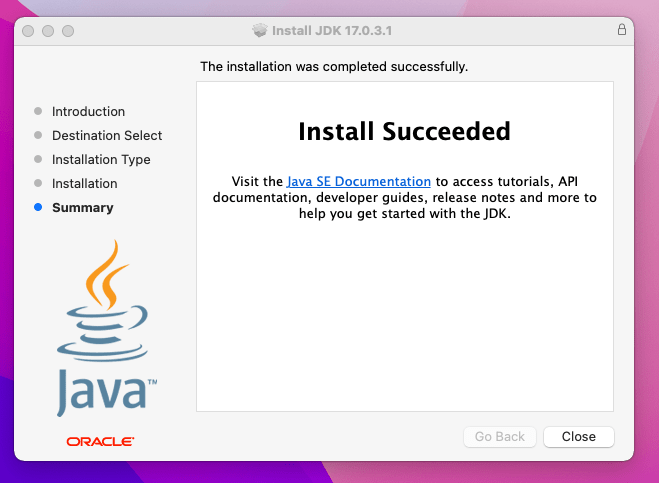Click the package icon beside Install JDK title
The height and width of the screenshot is (483, 659).
(260, 30)
